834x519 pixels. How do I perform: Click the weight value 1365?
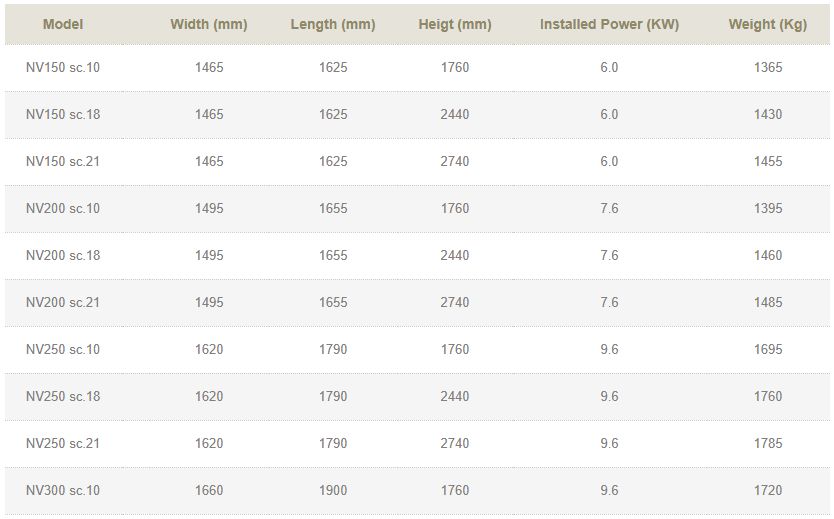768,68
